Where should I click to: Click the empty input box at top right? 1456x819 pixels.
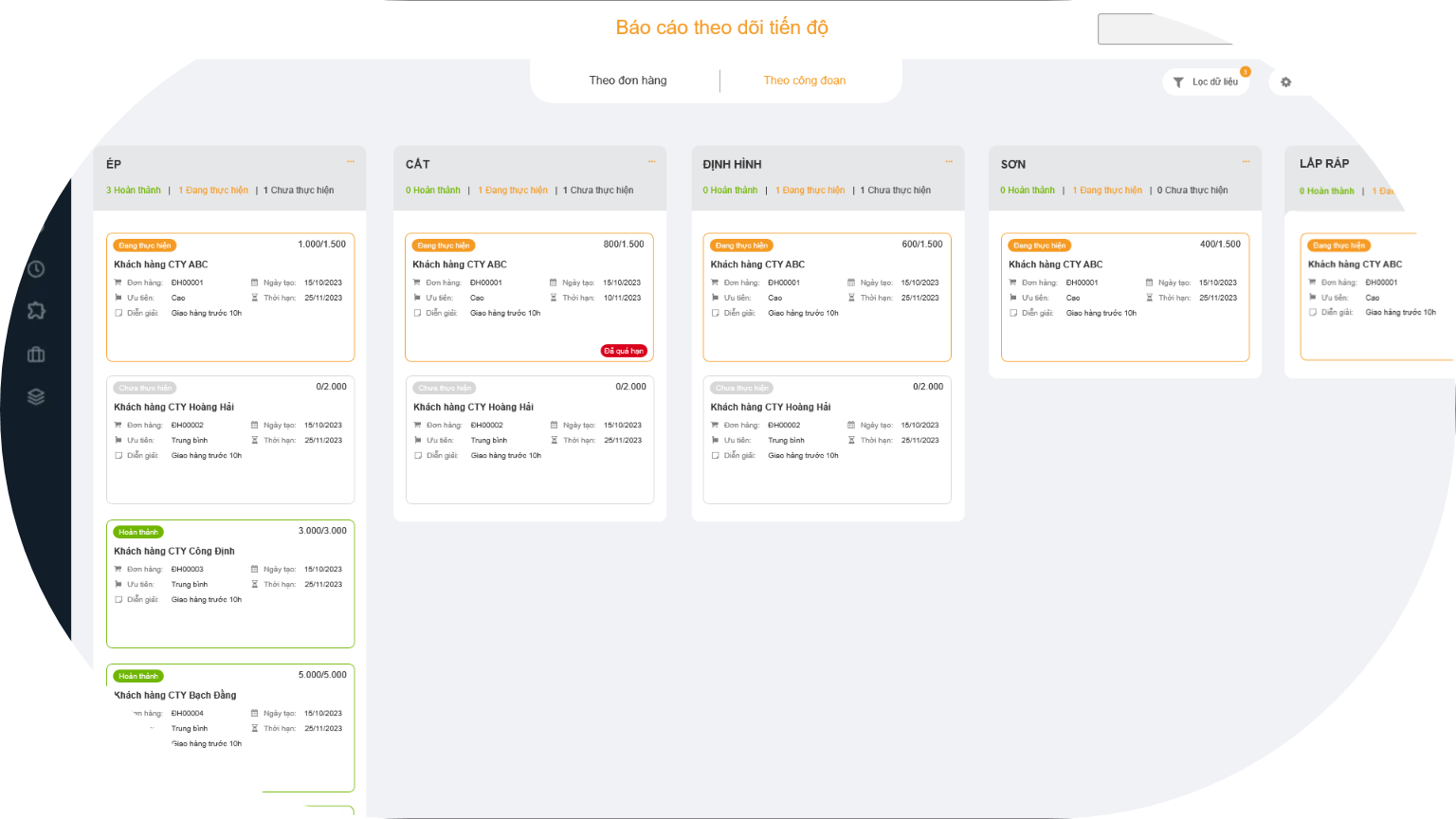1166,29
